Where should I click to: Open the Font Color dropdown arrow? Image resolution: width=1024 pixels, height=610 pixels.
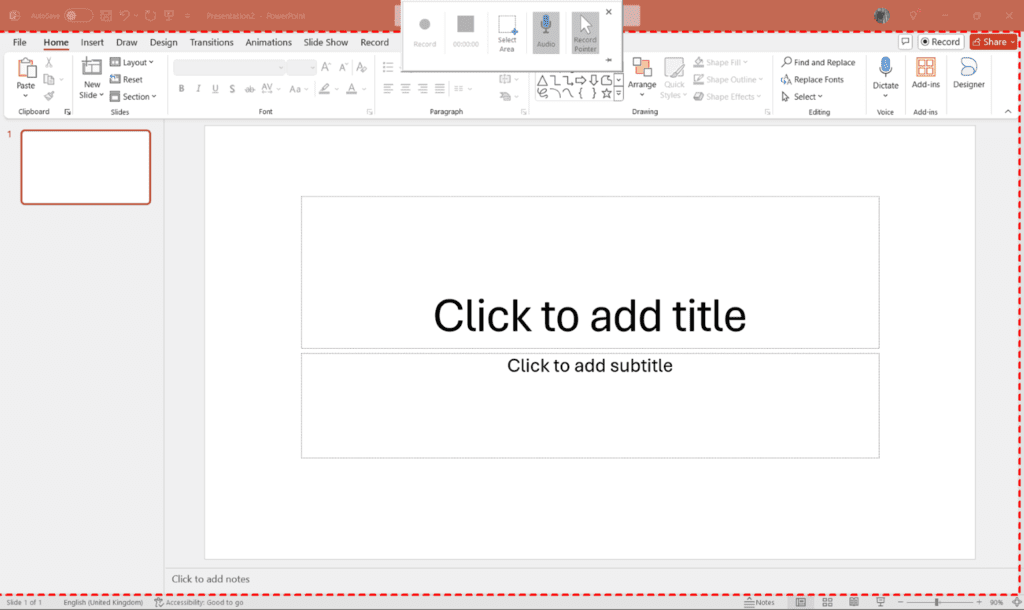(362, 89)
